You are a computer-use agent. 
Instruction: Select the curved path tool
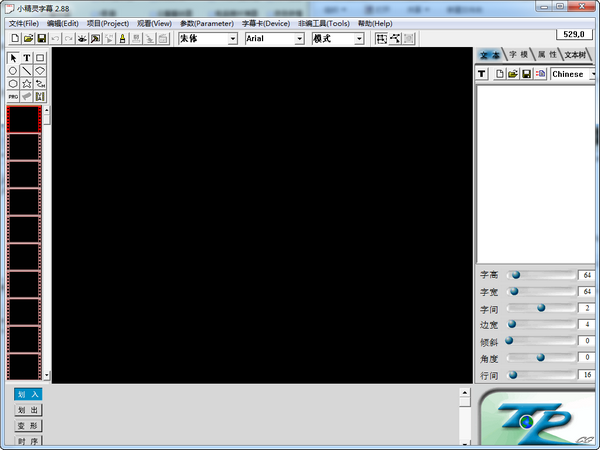pos(40,83)
